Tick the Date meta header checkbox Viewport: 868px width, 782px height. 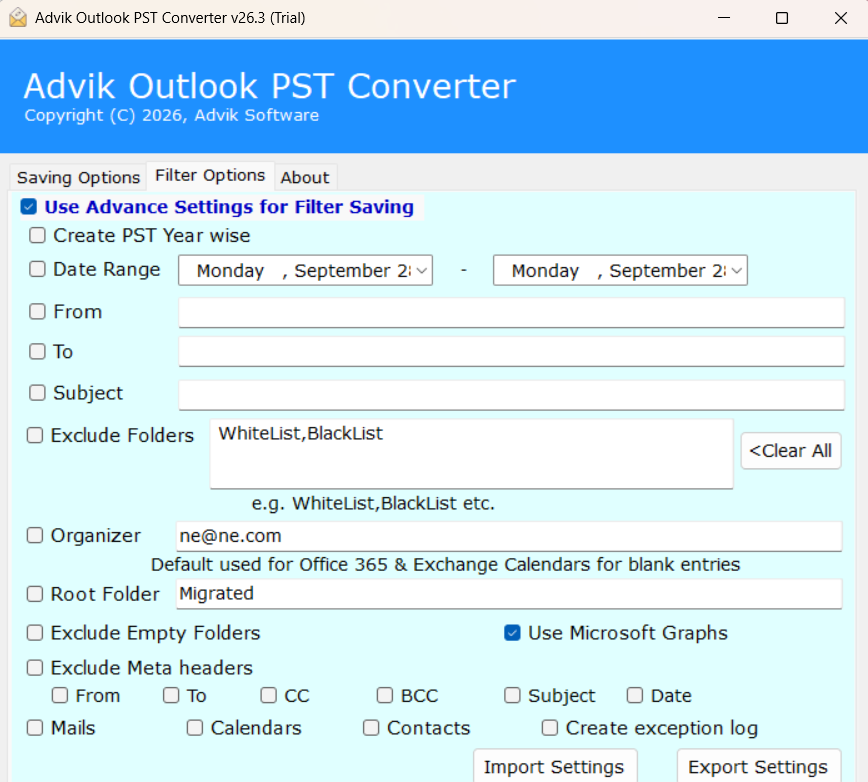coord(634,696)
